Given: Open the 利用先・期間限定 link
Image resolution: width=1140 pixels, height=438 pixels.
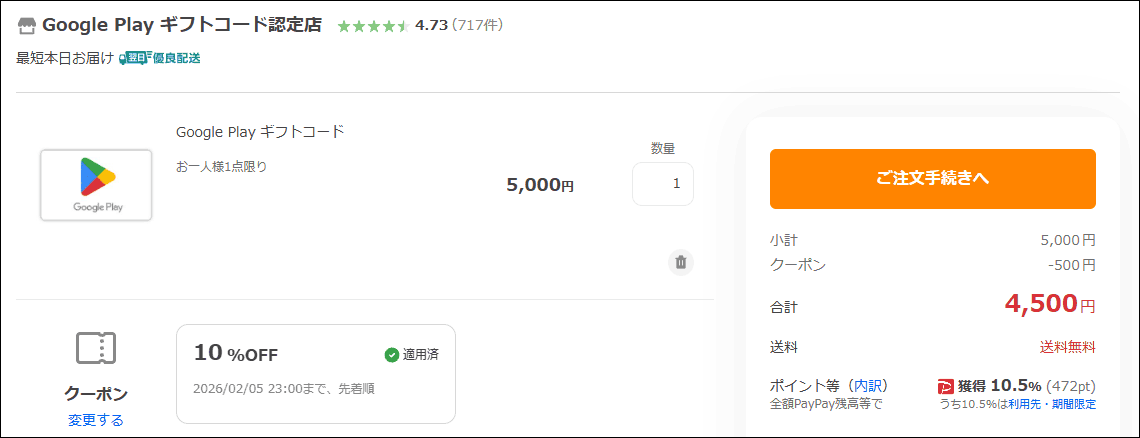Looking at the screenshot, I should point(1052,404).
